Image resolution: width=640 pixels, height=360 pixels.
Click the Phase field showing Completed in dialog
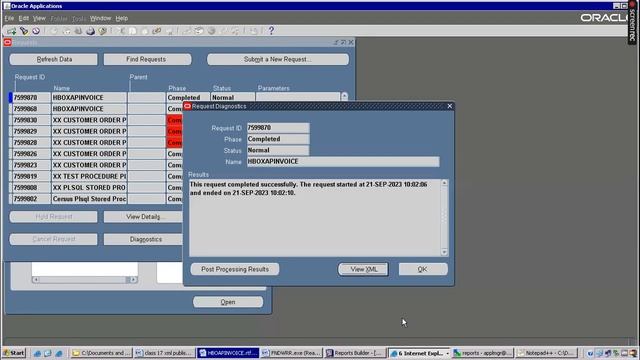click(278, 139)
